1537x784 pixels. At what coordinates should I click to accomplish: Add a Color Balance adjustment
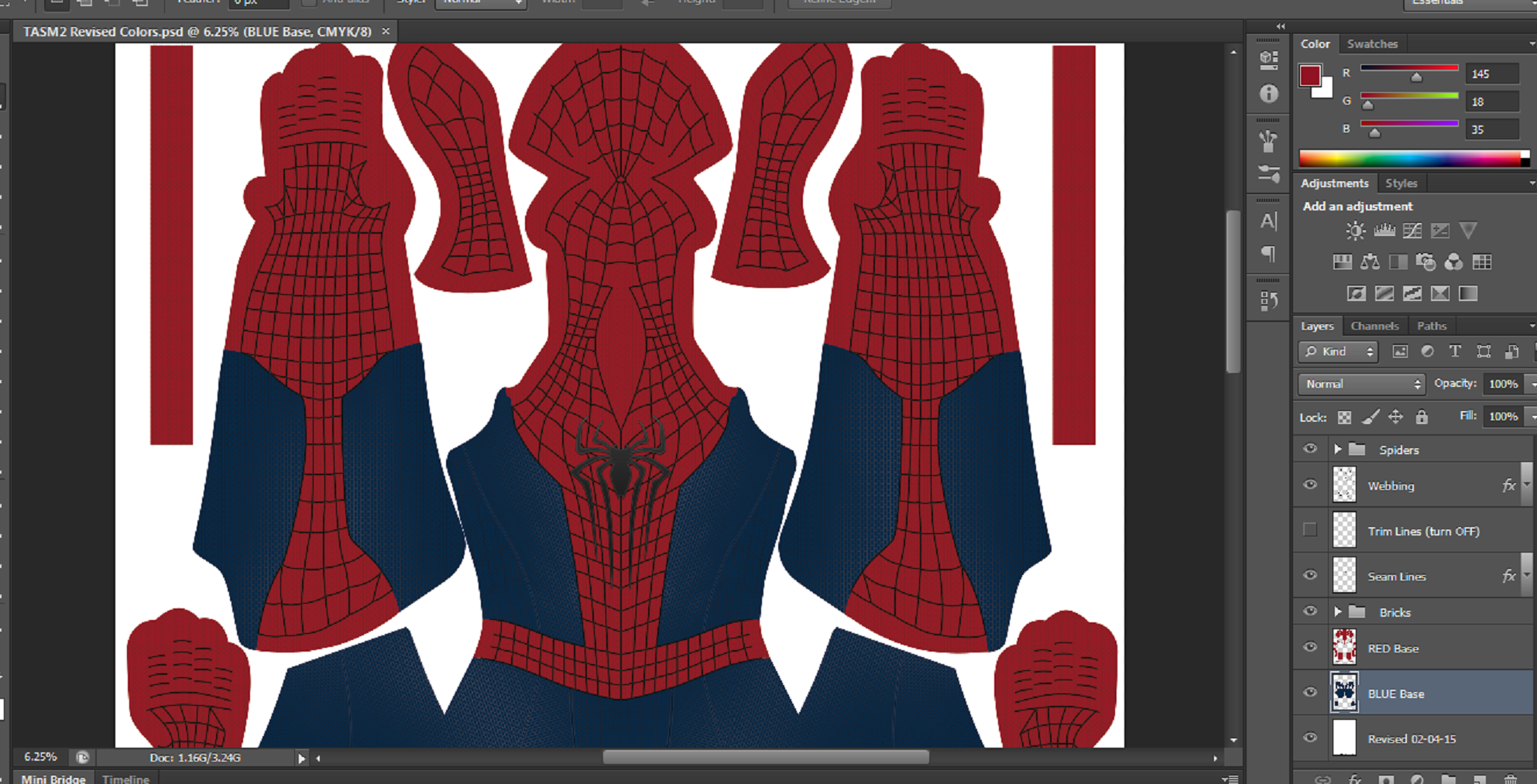(x=1371, y=262)
